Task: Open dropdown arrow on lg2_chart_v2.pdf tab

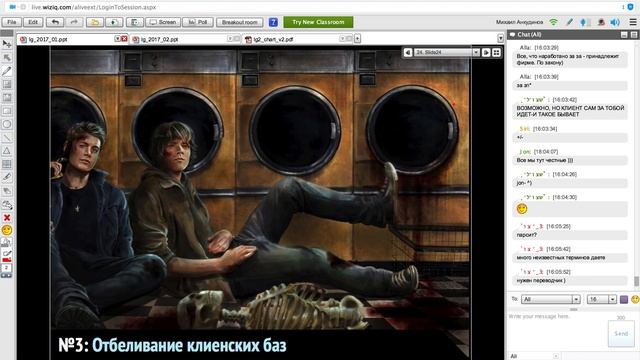Action: click(x=342, y=38)
